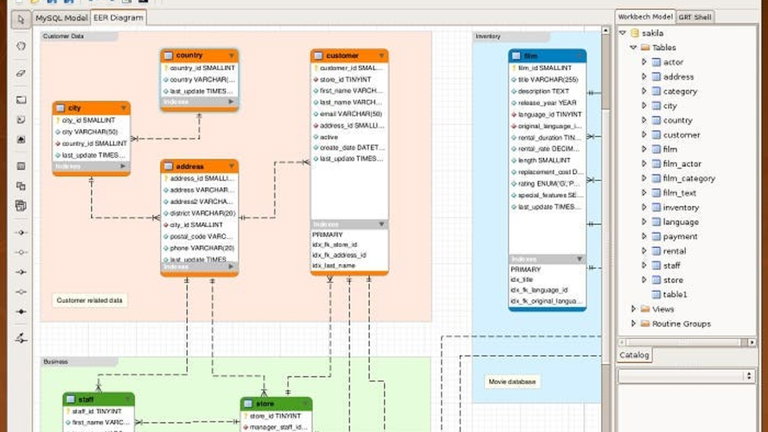The height and width of the screenshot is (432, 768).
Task: Click the film table icon in diagram
Action: pyautogui.click(x=516, y=56)
